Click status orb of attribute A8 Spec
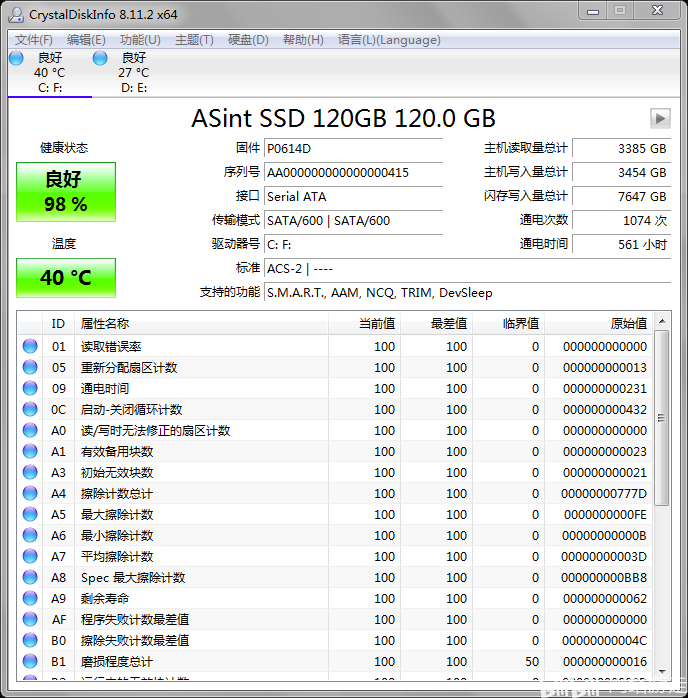The image size is (688, 698). coord(30,577)
